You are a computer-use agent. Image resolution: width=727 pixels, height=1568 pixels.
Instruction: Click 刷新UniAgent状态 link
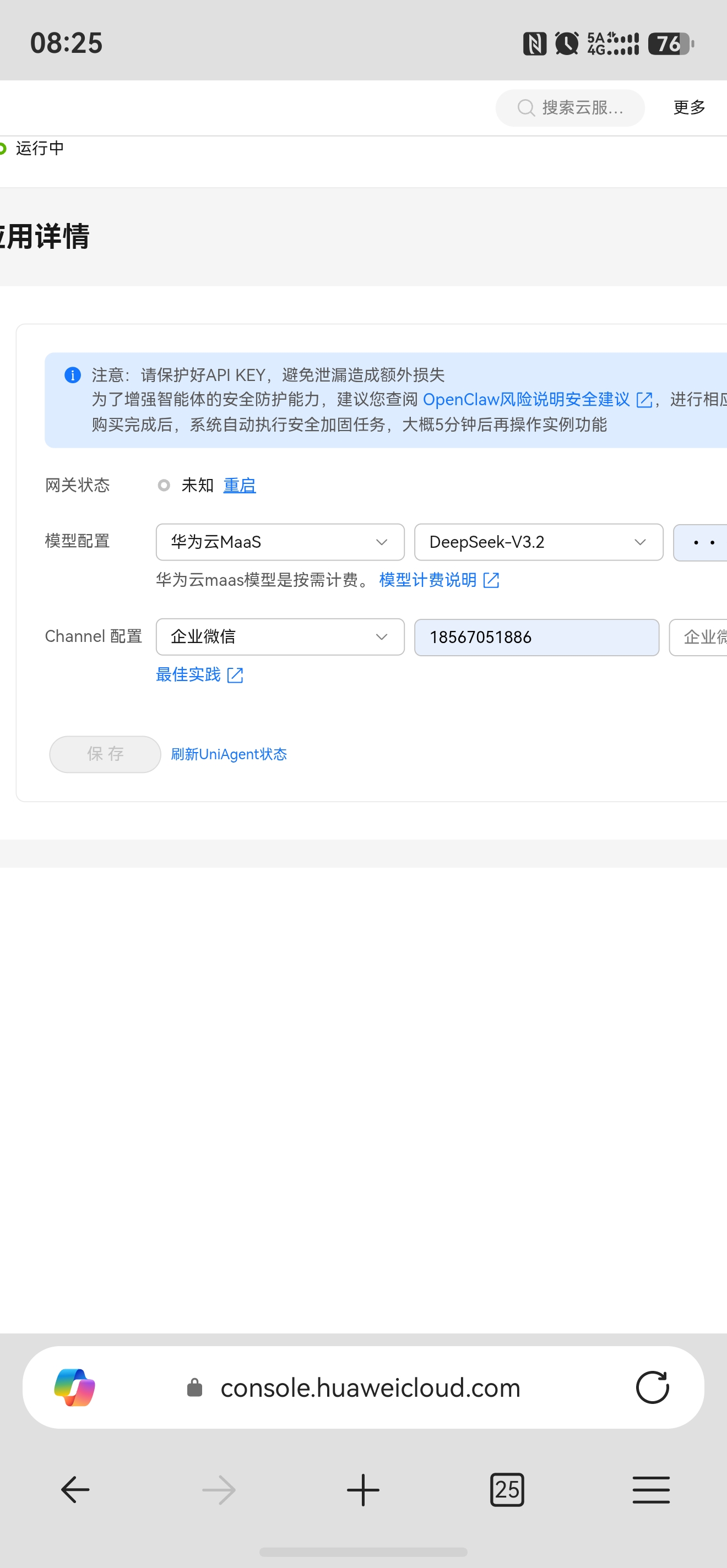[229, 754]
